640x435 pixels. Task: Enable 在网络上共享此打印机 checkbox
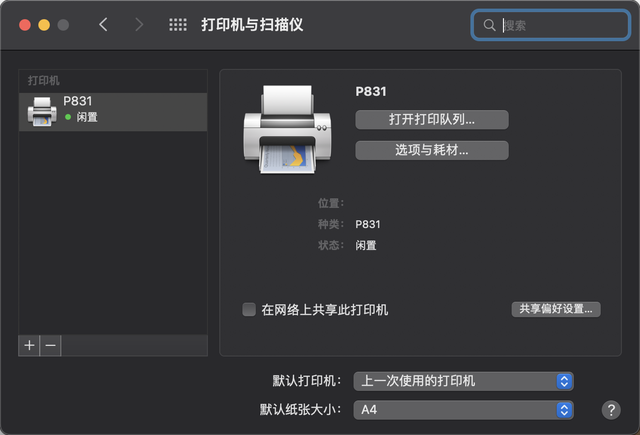point(249,310)
